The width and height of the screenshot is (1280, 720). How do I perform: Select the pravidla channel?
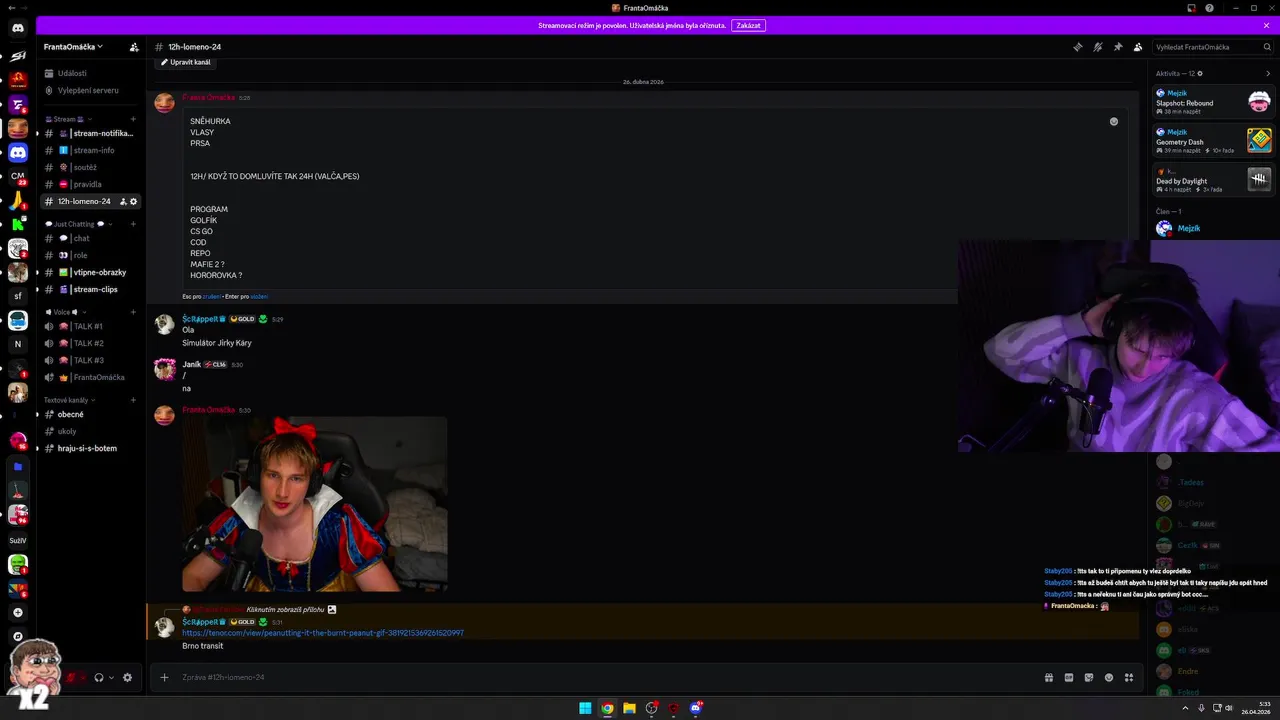(x=92, y=184)
